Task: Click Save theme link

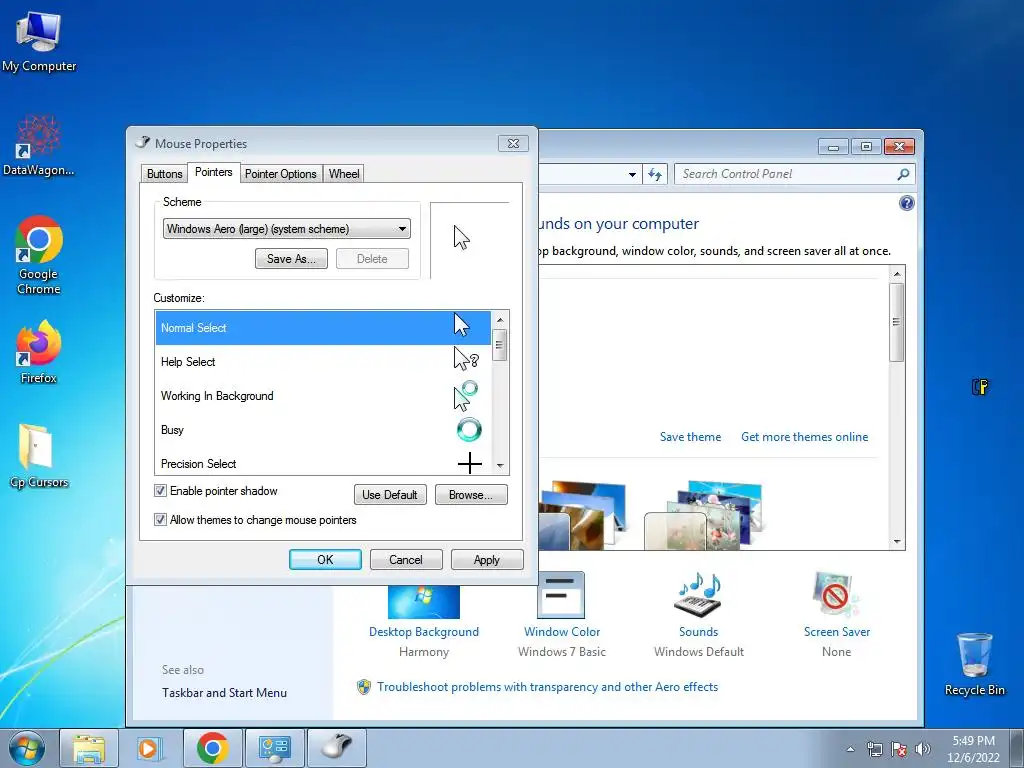Action: click(x=690, y=437)
